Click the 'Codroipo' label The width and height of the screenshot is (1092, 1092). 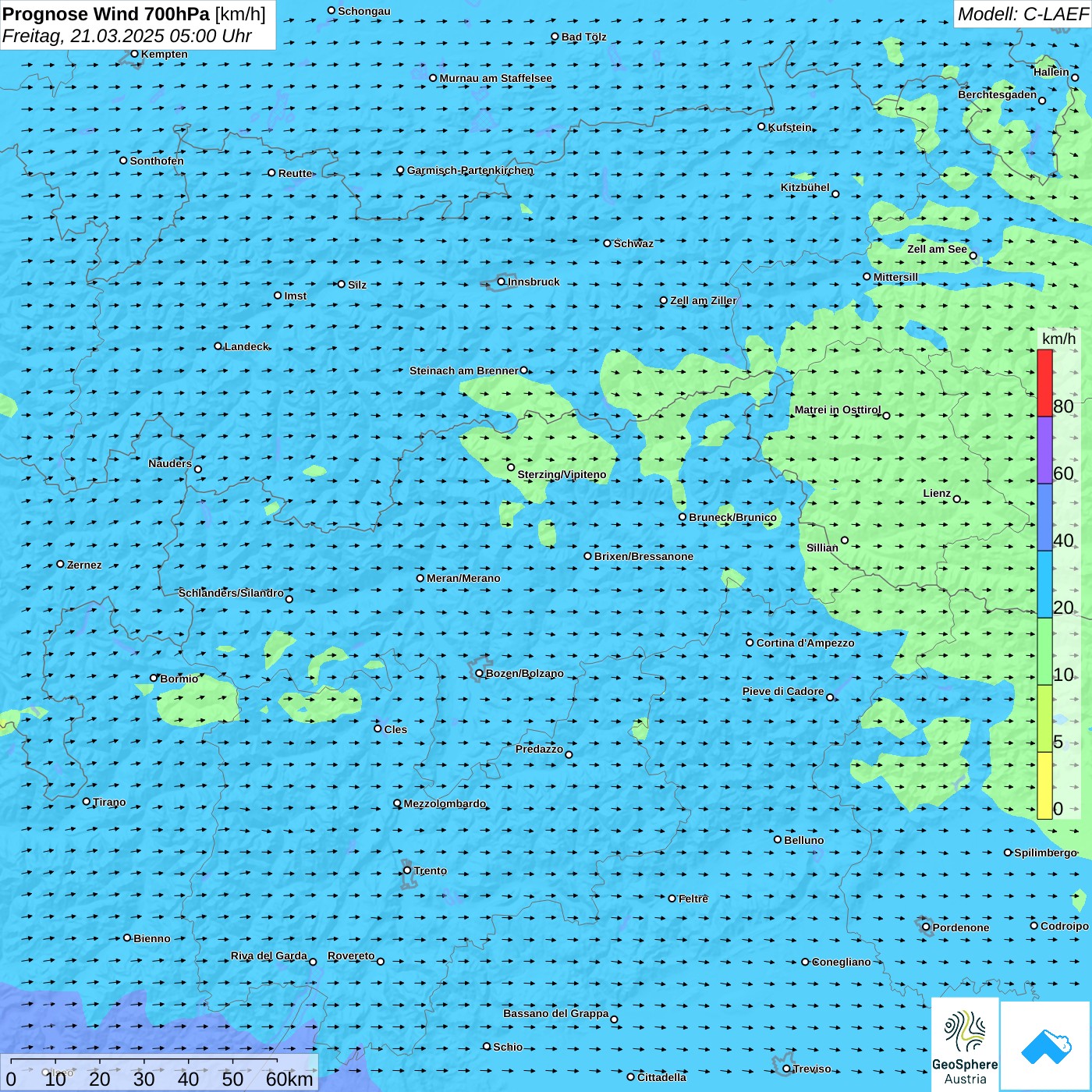[x=1065, y=926]
